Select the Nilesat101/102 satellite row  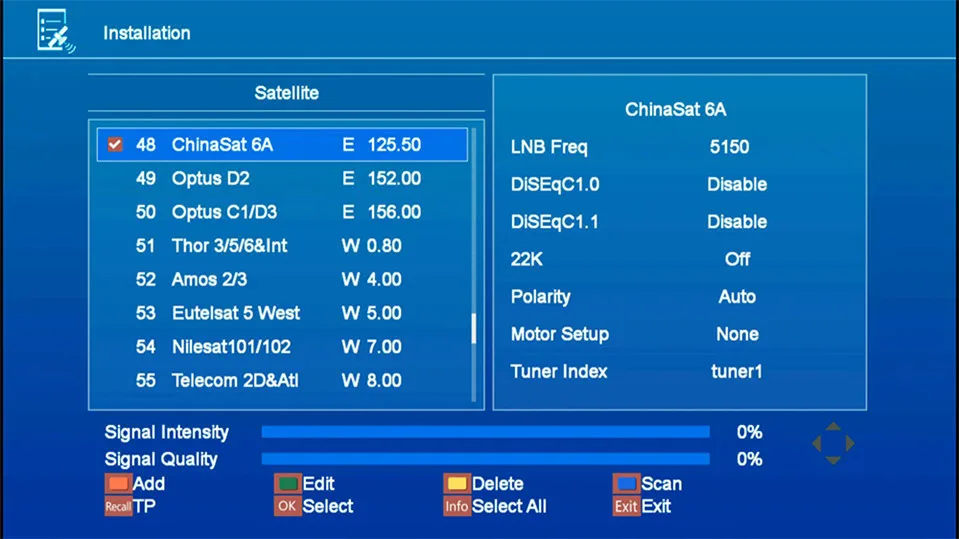point(283,347)
